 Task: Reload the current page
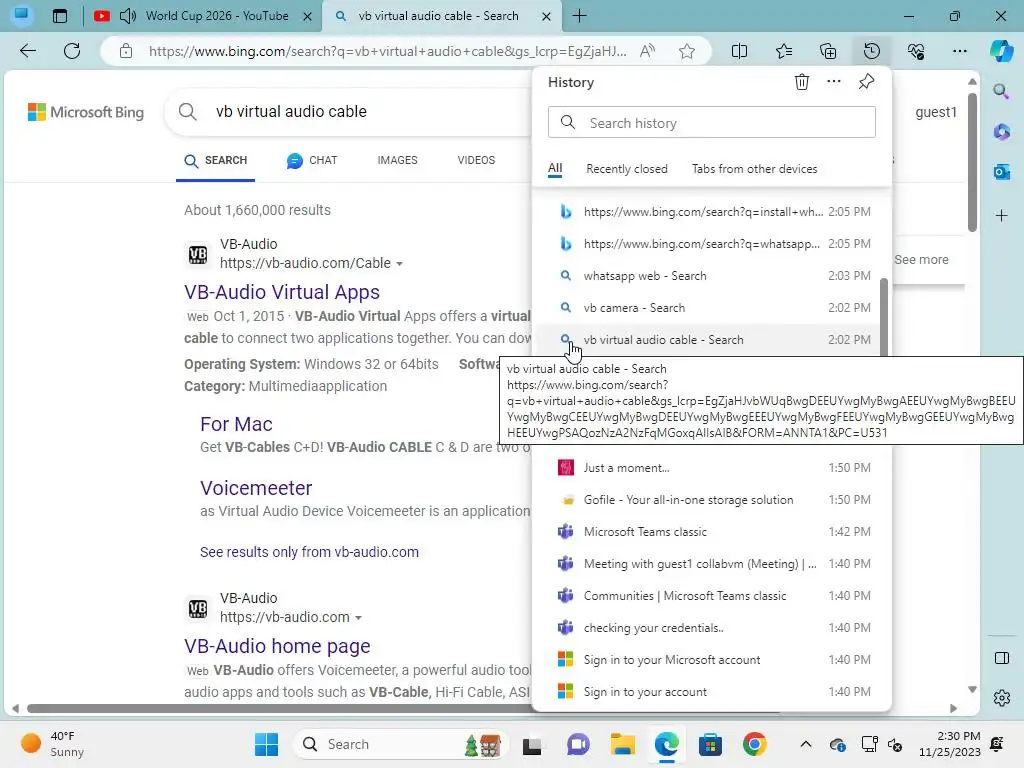[x=72, y=51]
